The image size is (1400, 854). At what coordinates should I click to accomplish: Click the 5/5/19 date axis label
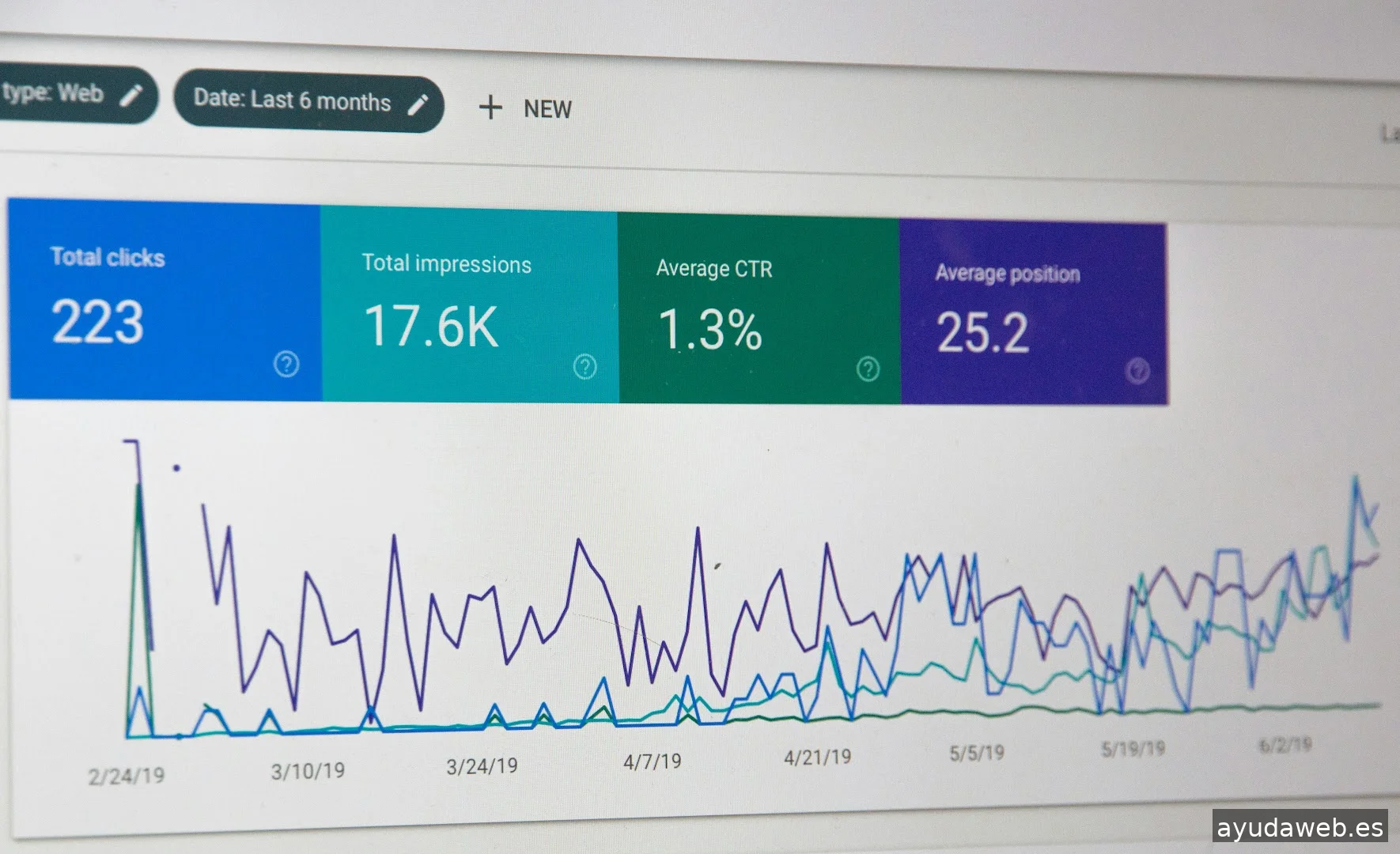[977, 753]
